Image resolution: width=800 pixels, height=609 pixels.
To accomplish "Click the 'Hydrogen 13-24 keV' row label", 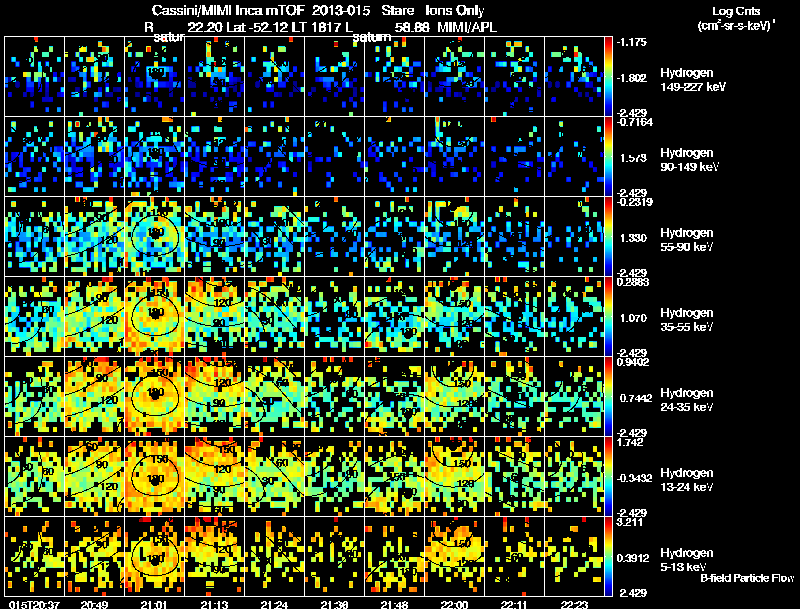I will [687, 480].
